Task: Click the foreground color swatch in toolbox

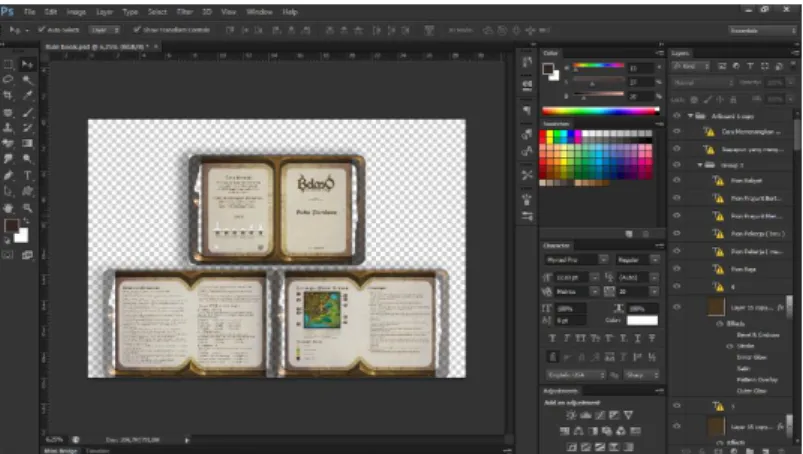Action: coord(11,225)
